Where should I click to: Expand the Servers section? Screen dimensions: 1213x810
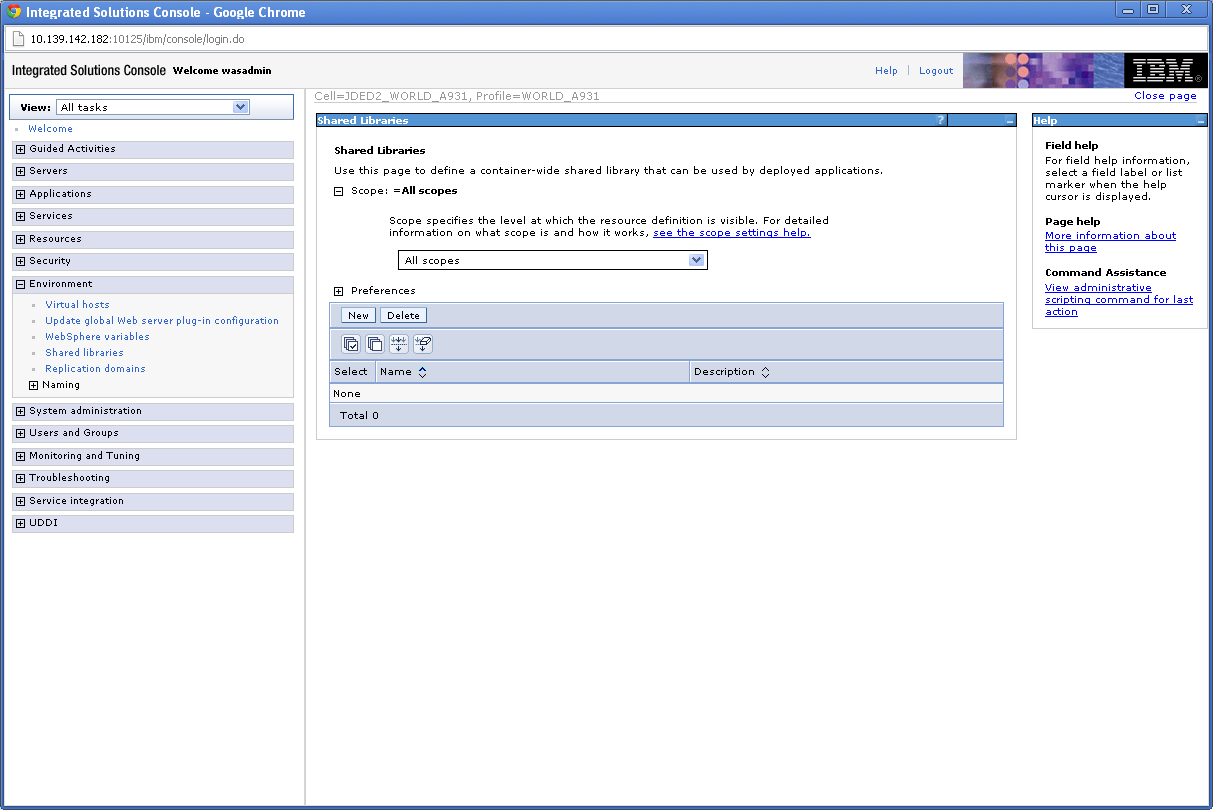(20, 171)
